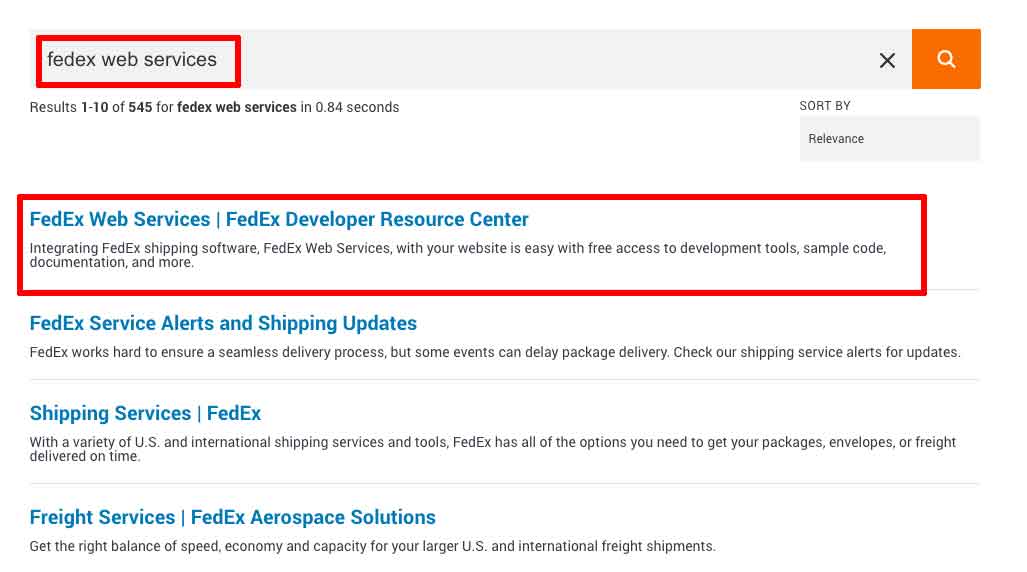This screenshot has height=572, width=1027.
Task: Click the SORT BY label
Action: click(825, 106)
